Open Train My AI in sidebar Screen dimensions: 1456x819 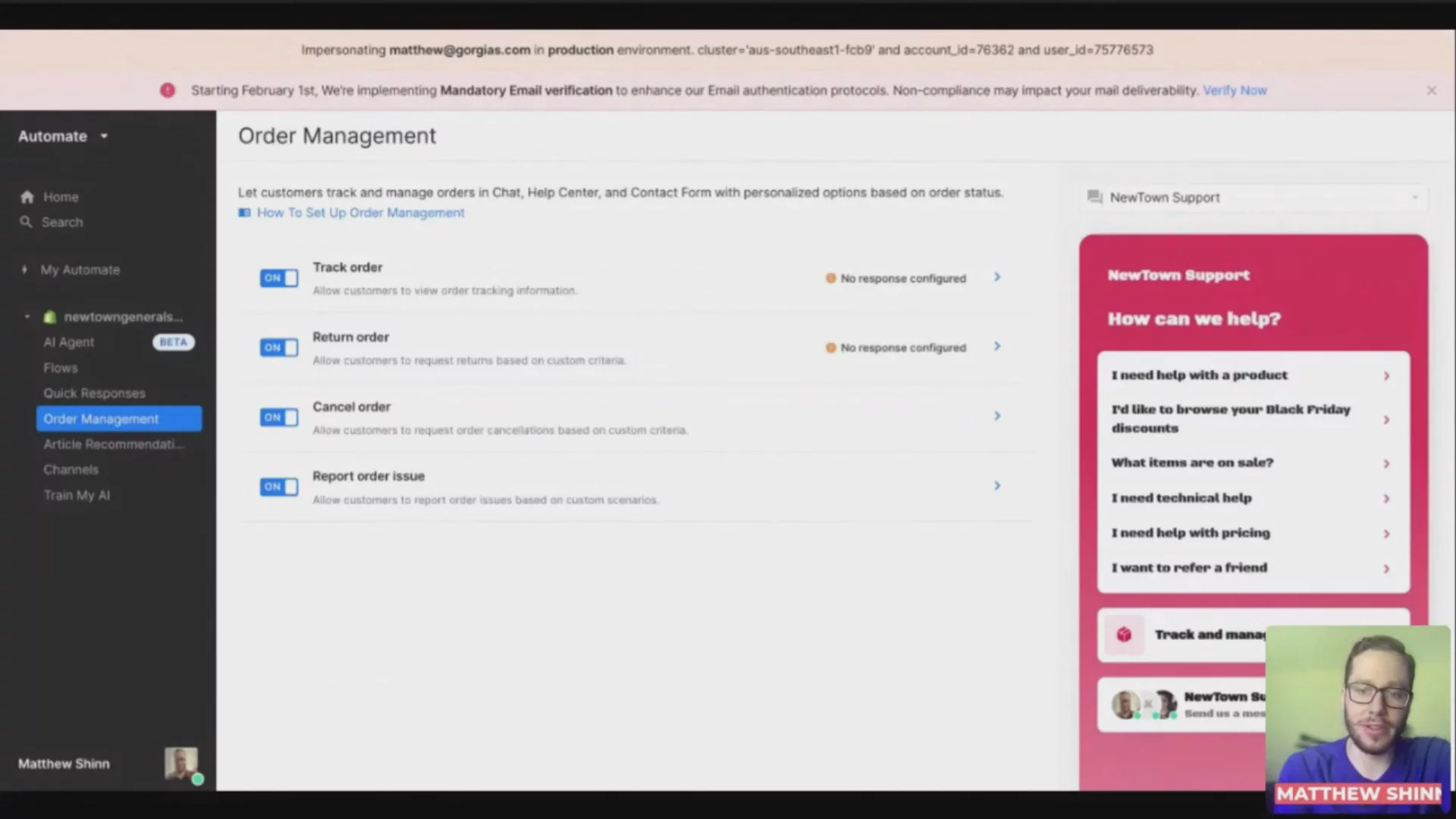(77, 496)
